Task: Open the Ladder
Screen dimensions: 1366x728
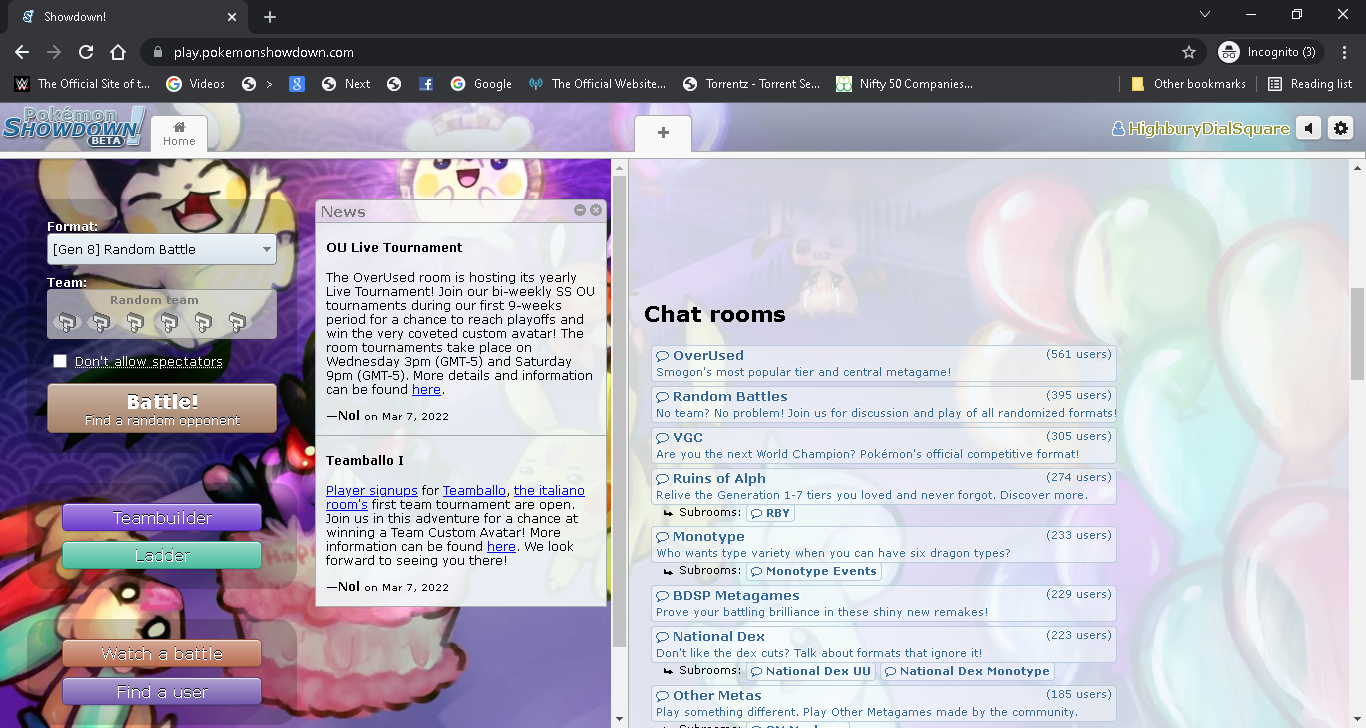Action: (162, 555)
